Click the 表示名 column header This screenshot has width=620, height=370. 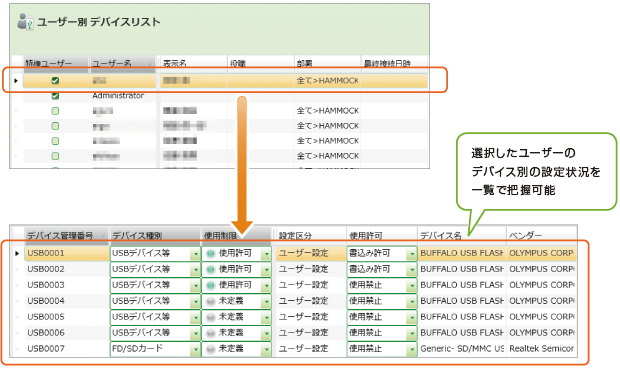coord(193,63)
